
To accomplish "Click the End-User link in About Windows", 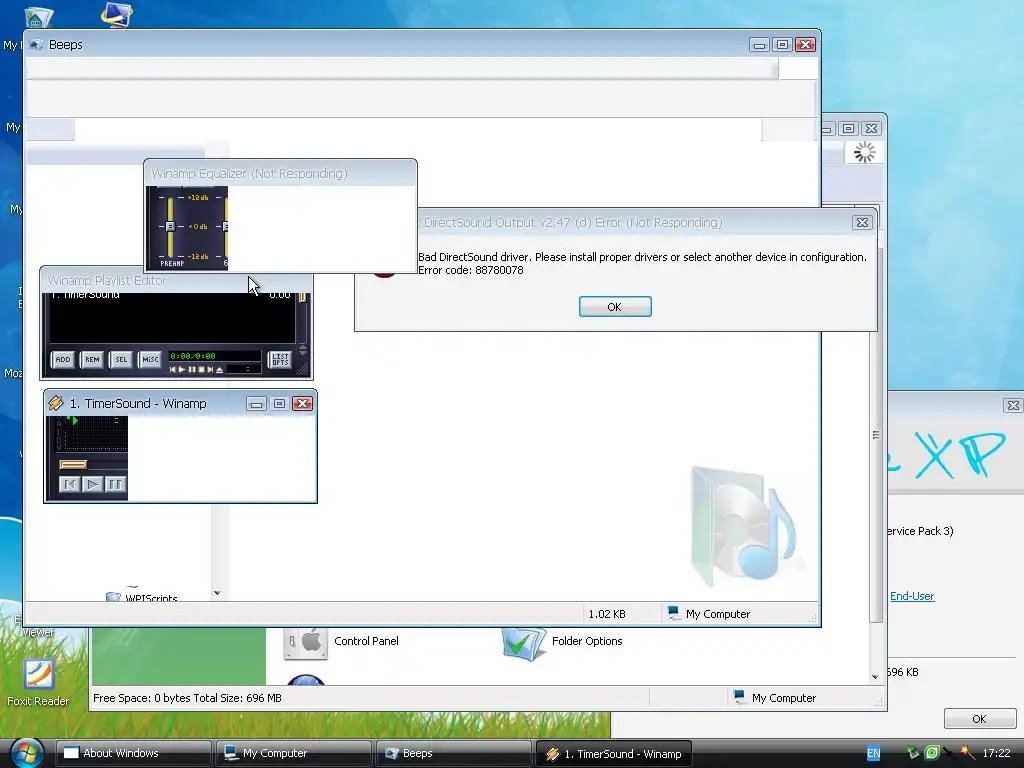I will tap(912, 596).
